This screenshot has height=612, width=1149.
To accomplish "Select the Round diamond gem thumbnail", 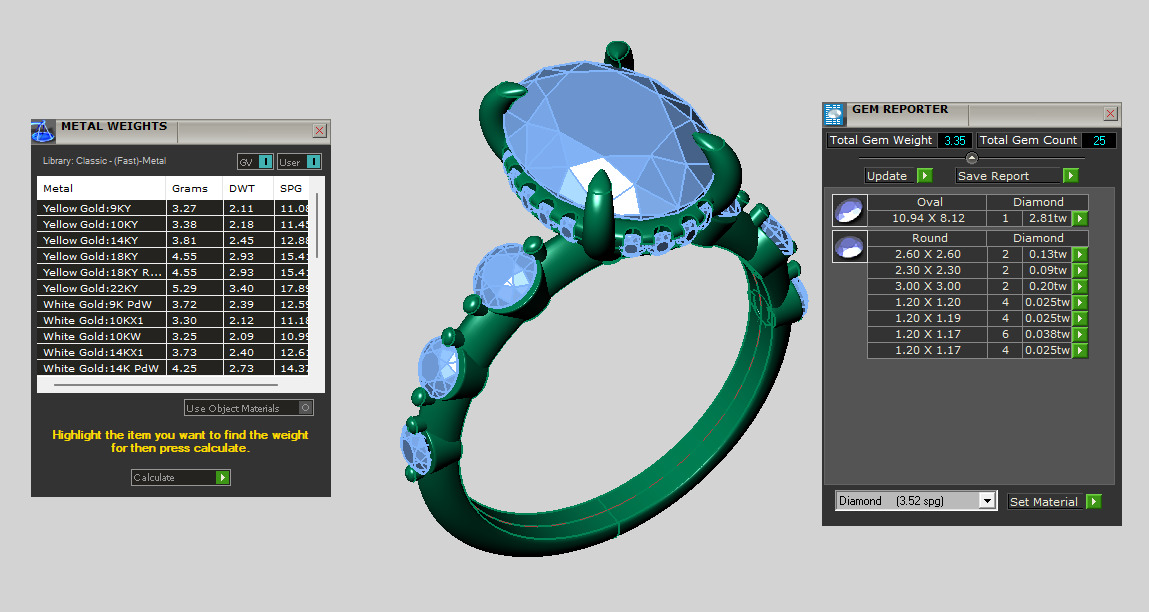I will tap(850, 246).
